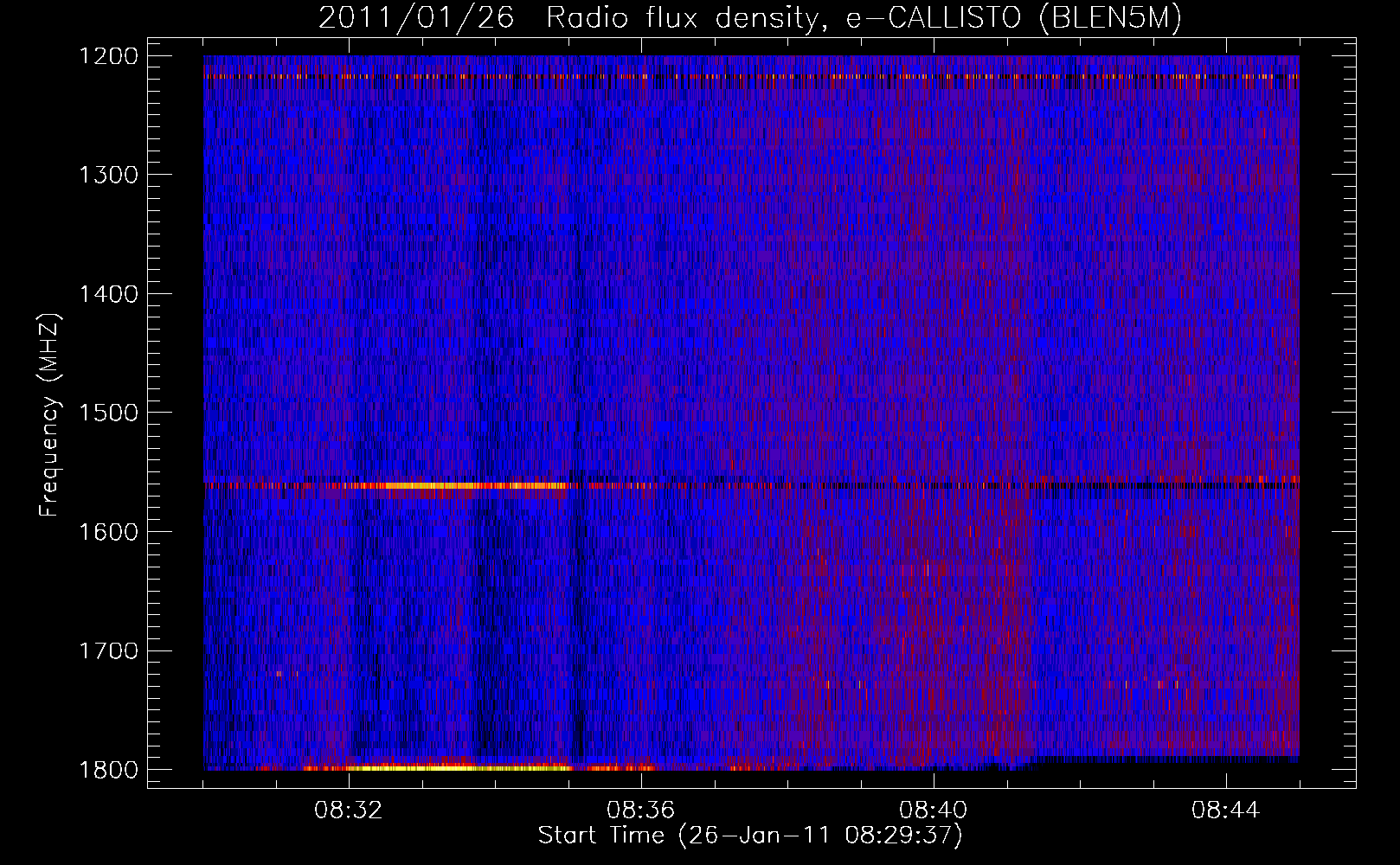Click the 'Start Time (26-Jan-11 08:29:37)' axis label

tap(750, 836)
